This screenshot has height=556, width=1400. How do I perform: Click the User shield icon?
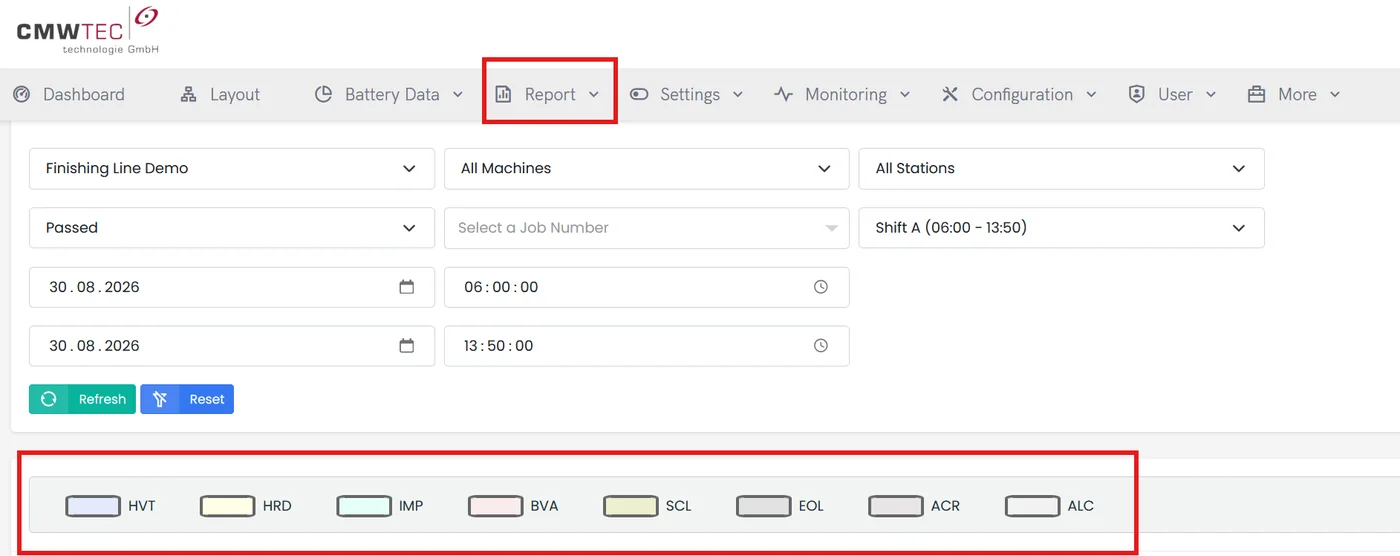pyautogui.click(x=1136, y=94)
